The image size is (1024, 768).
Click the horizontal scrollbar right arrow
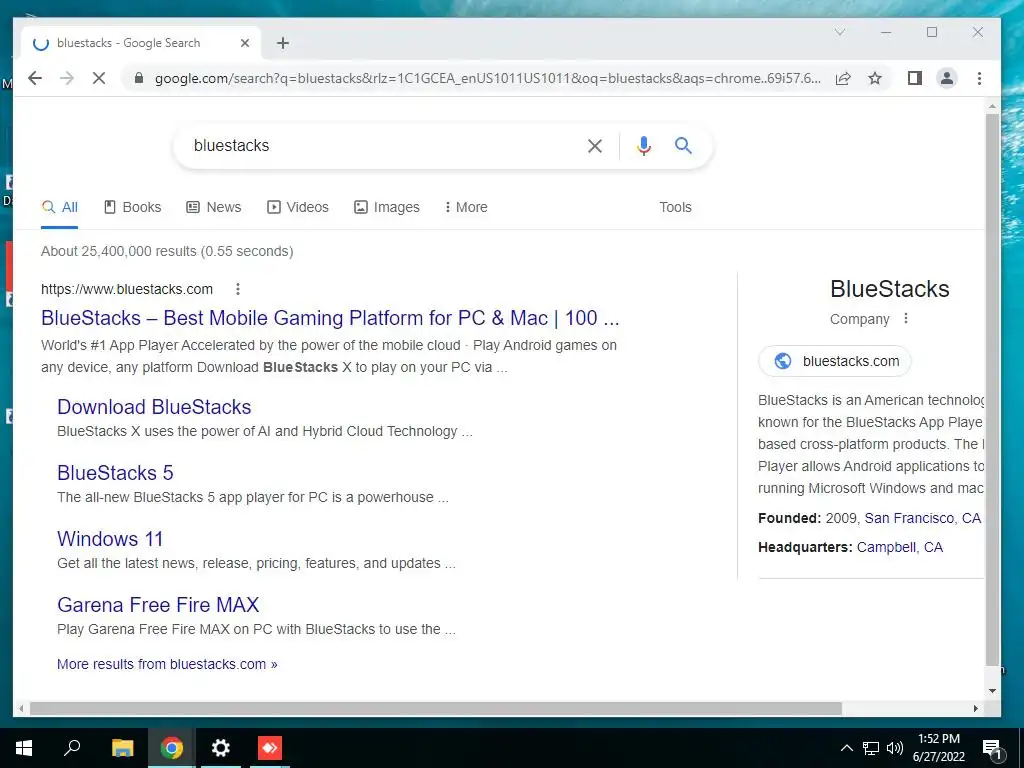[x=976, y=709]
